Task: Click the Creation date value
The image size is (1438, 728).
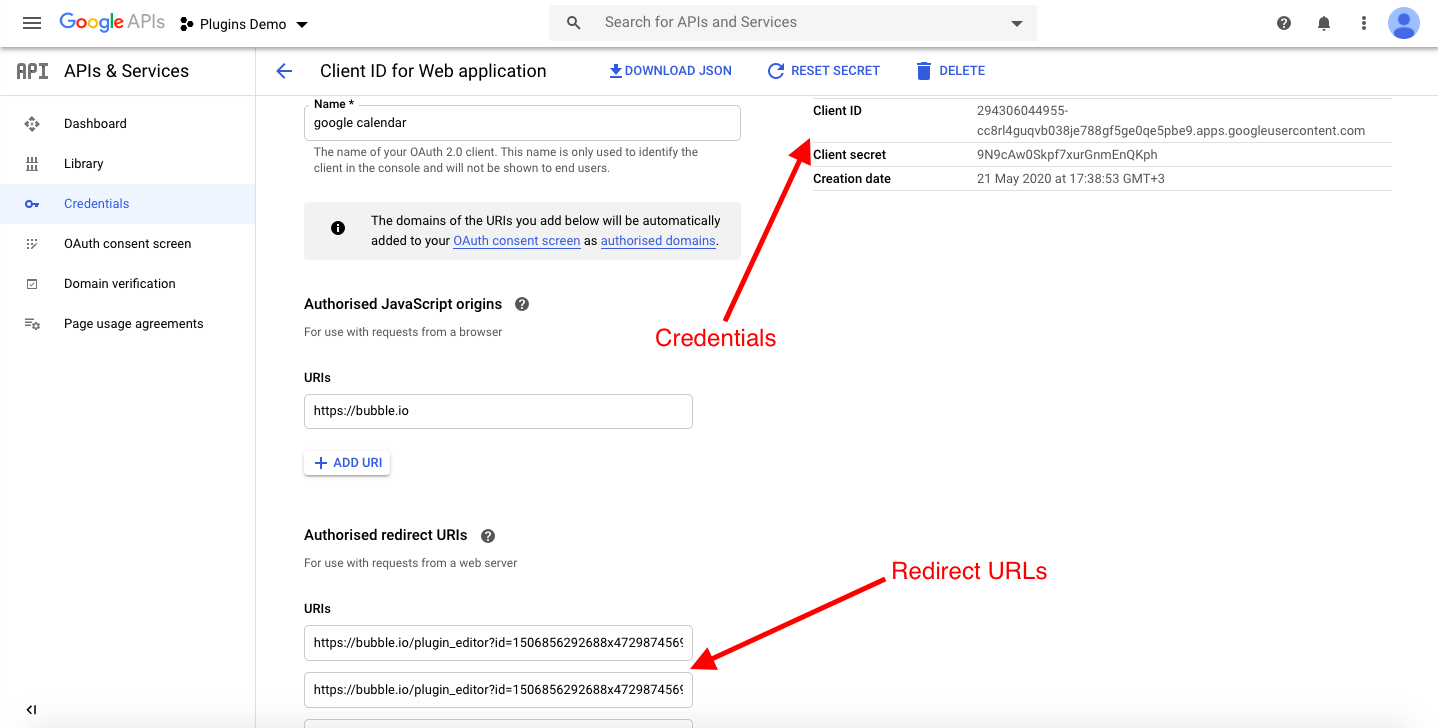Action: (x=1070, y=179)
